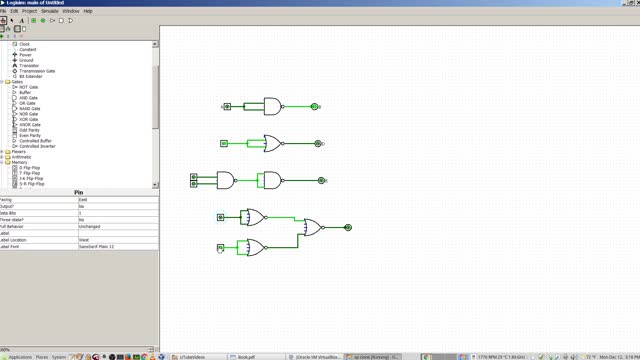Click the empty Label value field

coord(118,233)
